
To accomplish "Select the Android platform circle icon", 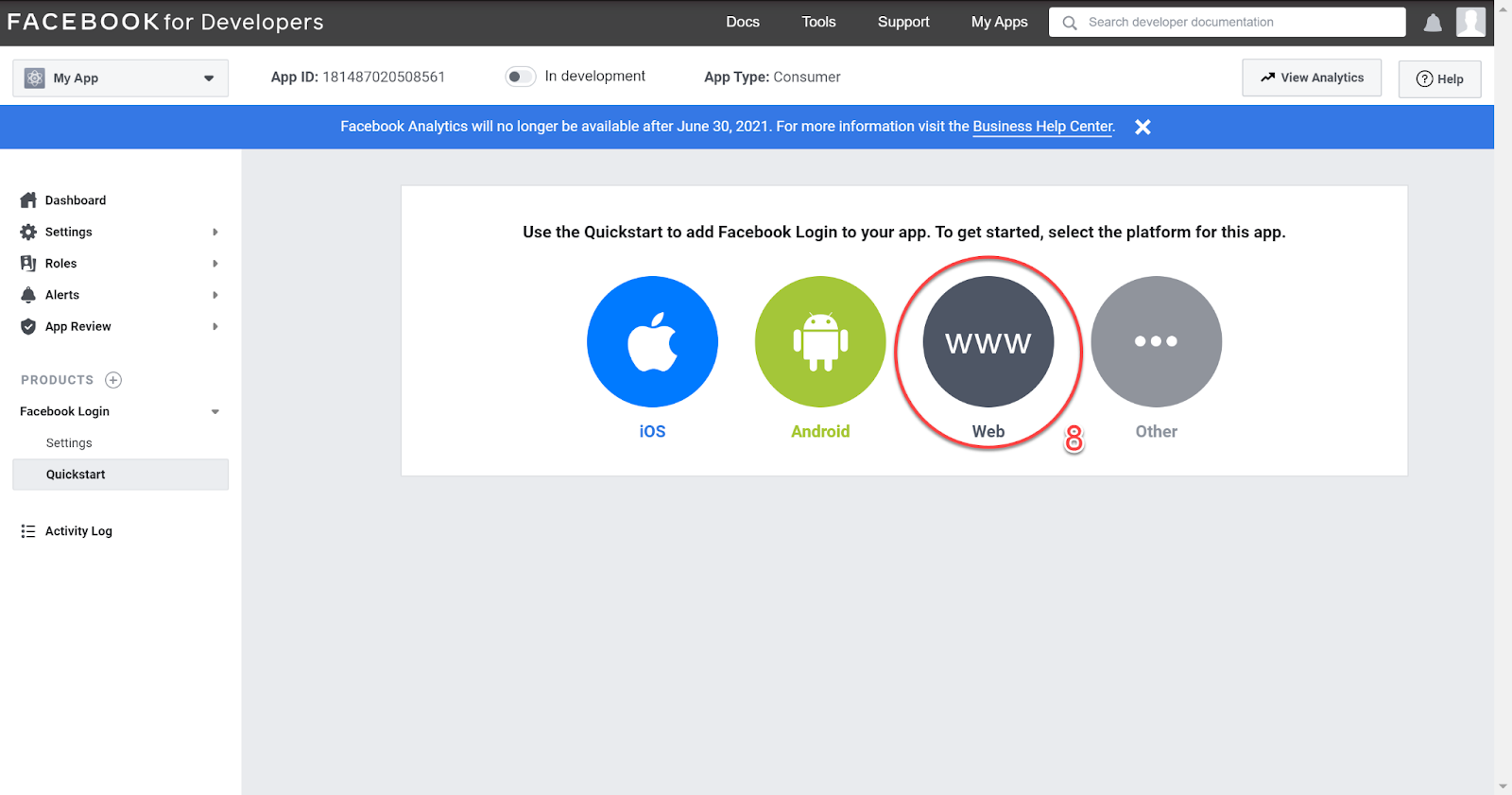I will coord(820,341).
